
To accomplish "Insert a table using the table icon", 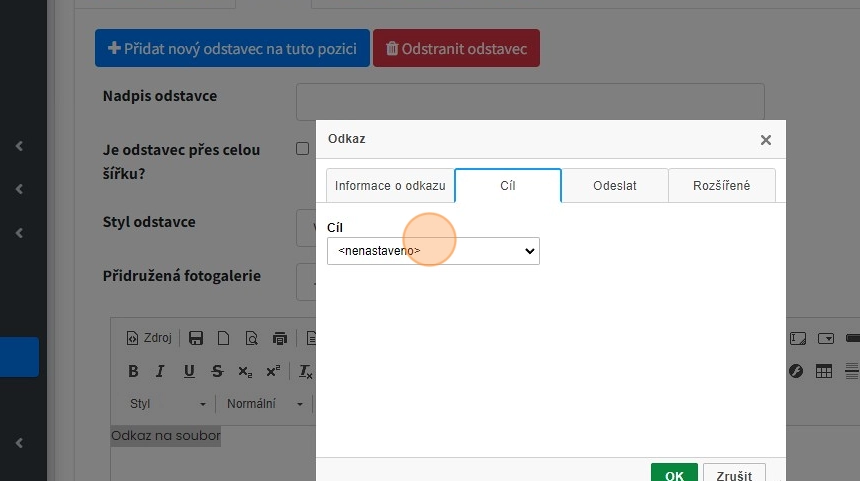I will point(824,371).
